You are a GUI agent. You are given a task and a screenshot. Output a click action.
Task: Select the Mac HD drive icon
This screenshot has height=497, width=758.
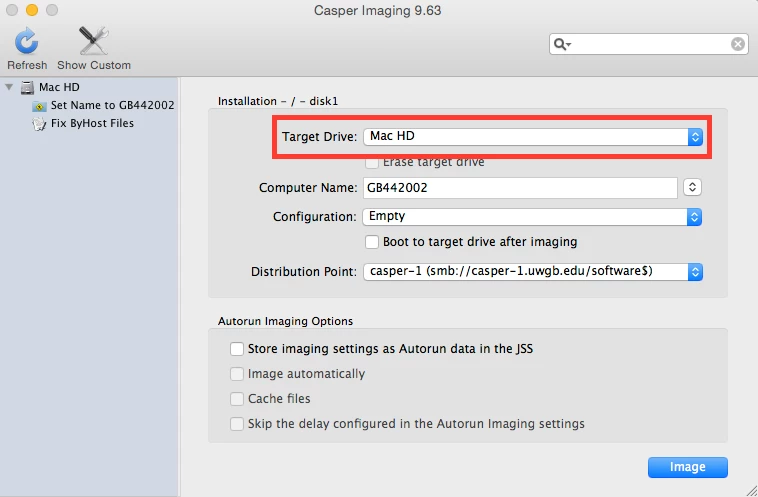(x=27, y=88)
